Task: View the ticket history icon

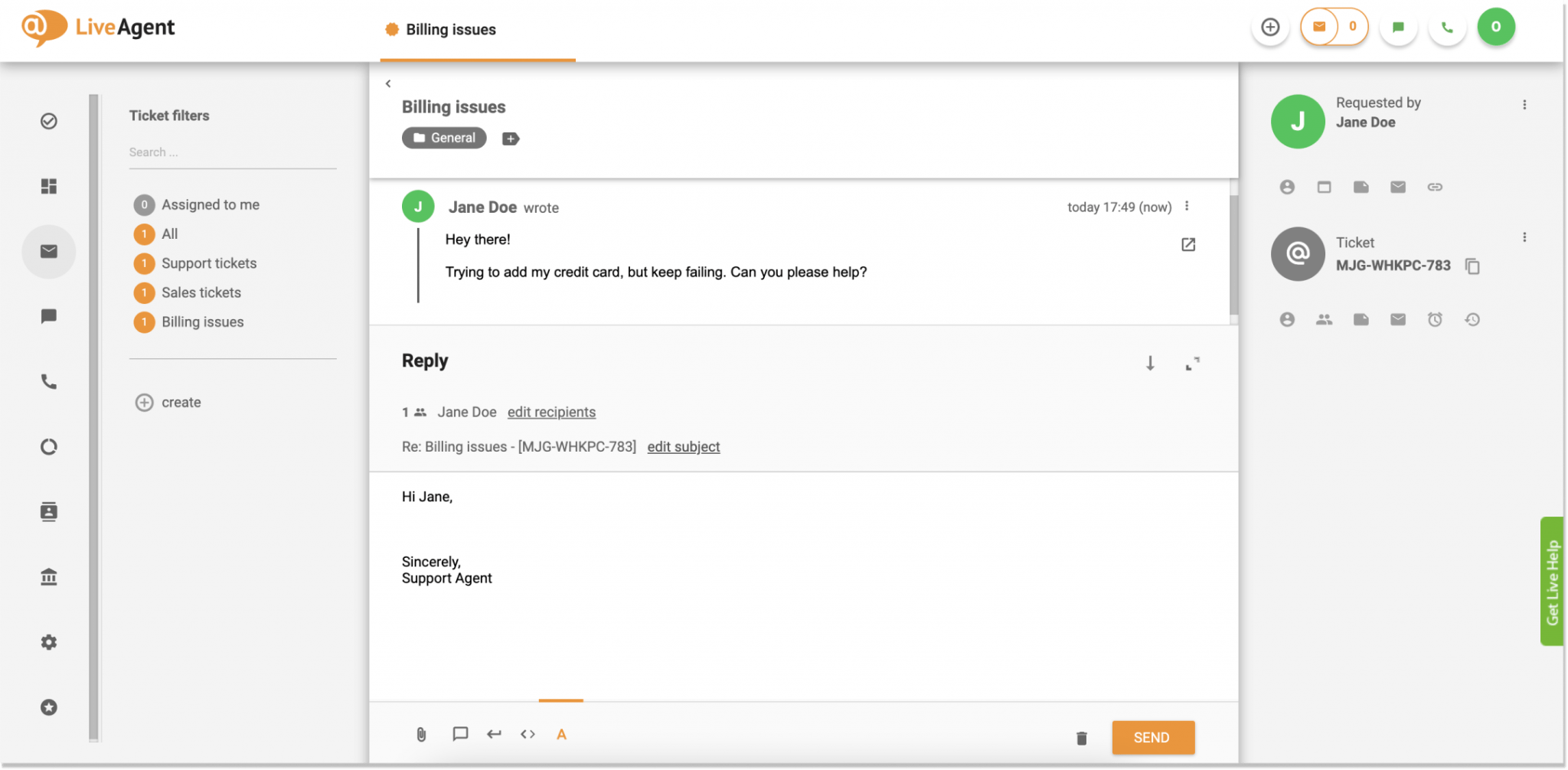Action: click(x=1472, y=319)
